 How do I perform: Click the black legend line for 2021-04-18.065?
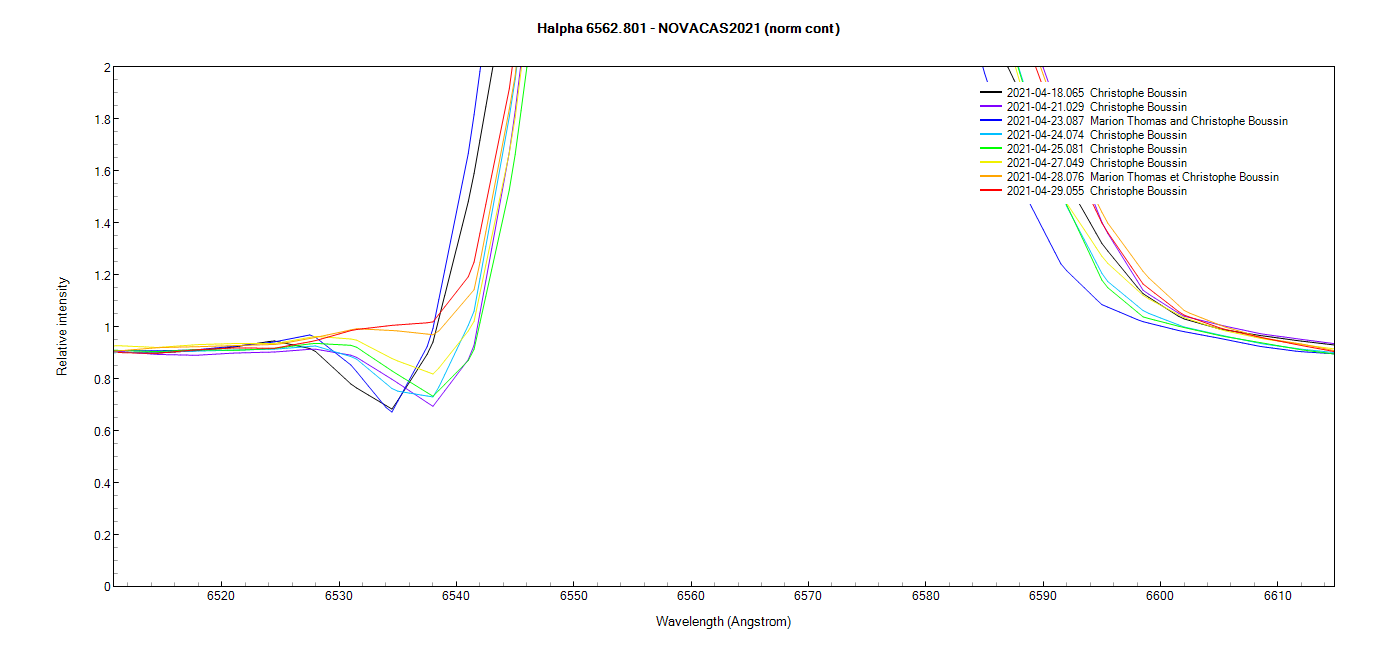tap(990, 93)
